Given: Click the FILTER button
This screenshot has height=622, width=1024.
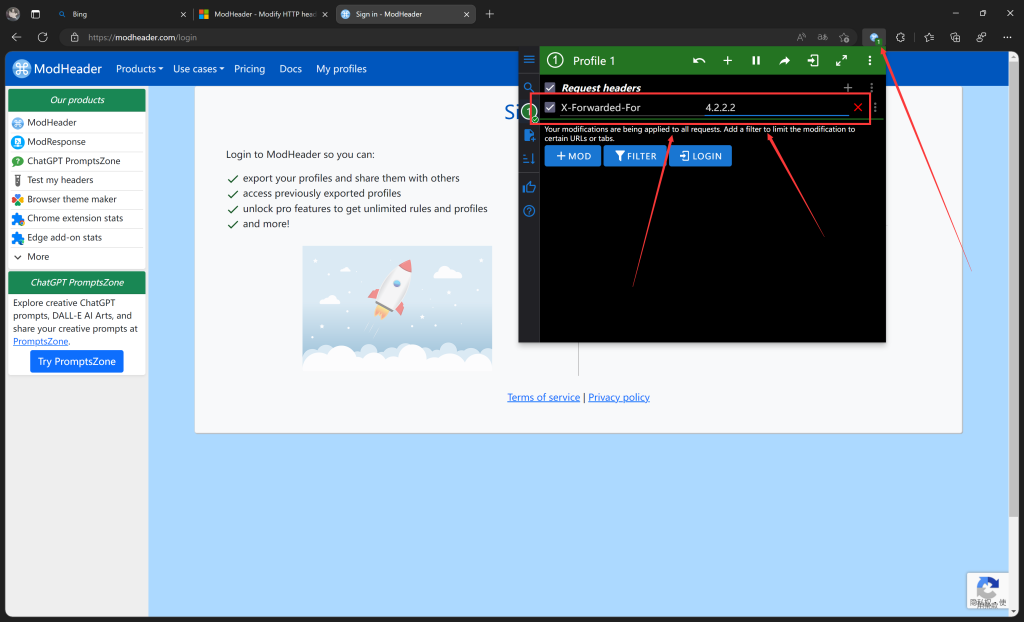Looking at the screenshot, I should [x=635, y=156].
